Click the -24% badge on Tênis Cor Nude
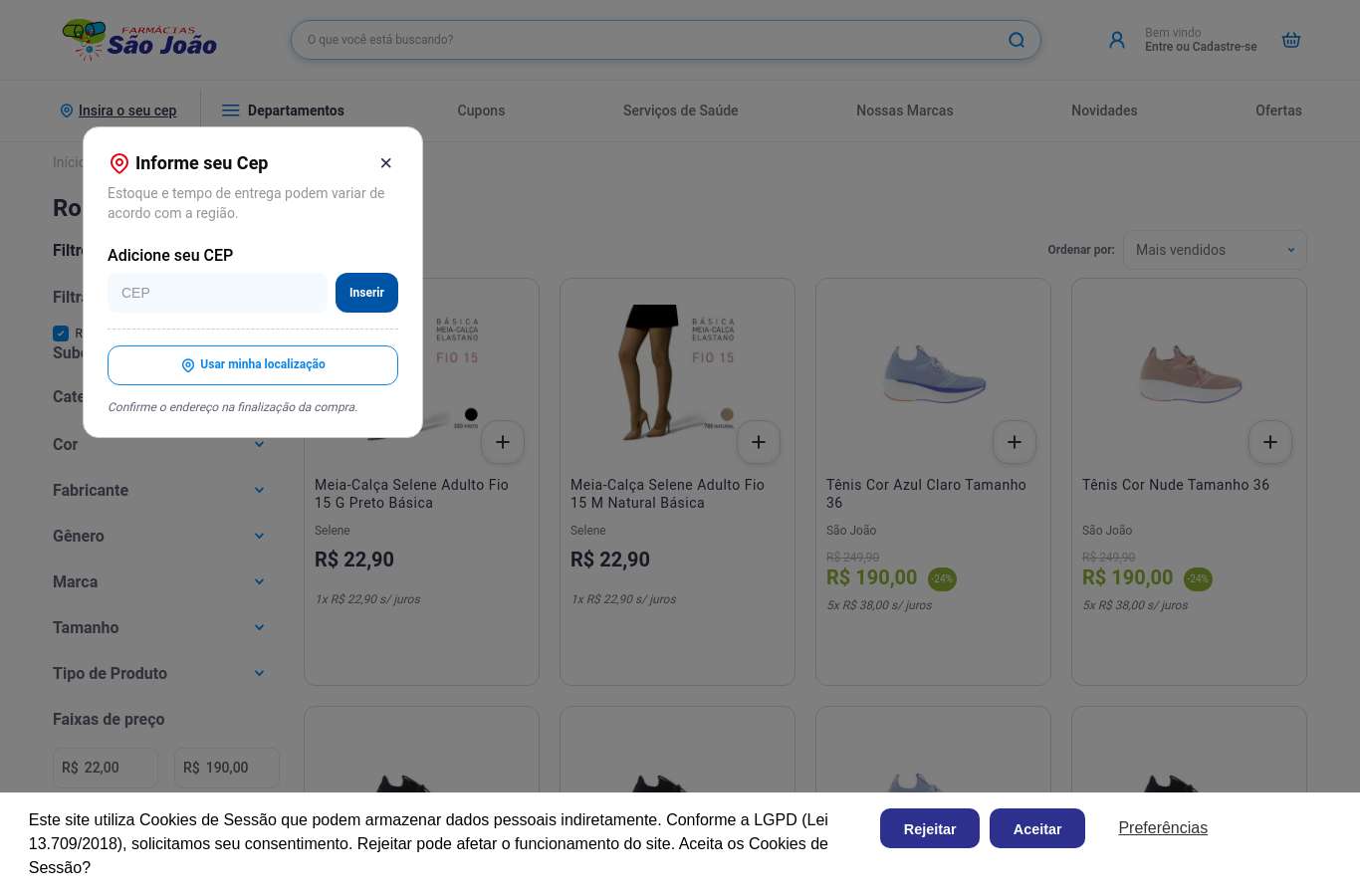Image resolution: width=1360 pixels, height=896 pixels. (x=1198, y=579)
